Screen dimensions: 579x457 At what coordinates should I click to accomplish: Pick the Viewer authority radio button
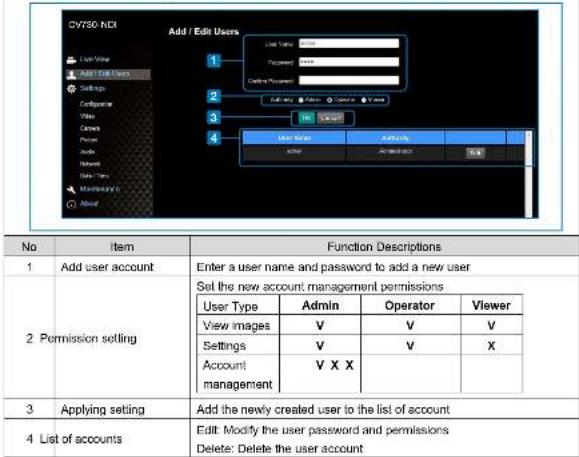tap(364, 100)
